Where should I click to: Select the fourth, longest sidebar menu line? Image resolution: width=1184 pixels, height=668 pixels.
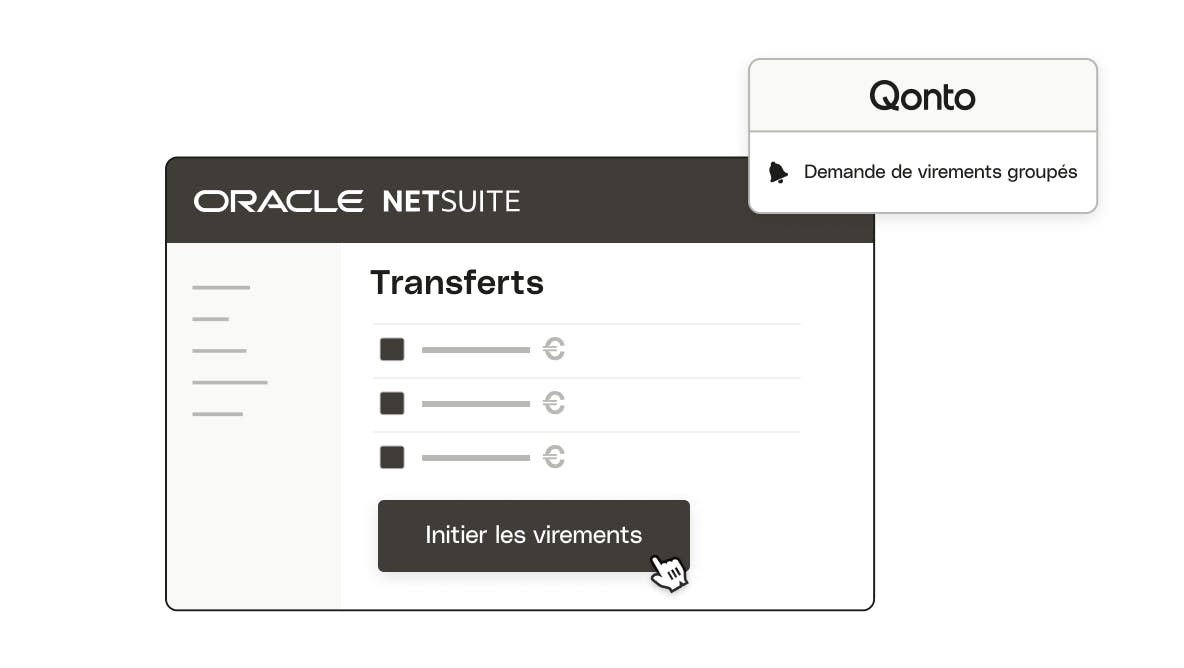tap(230, 383)
